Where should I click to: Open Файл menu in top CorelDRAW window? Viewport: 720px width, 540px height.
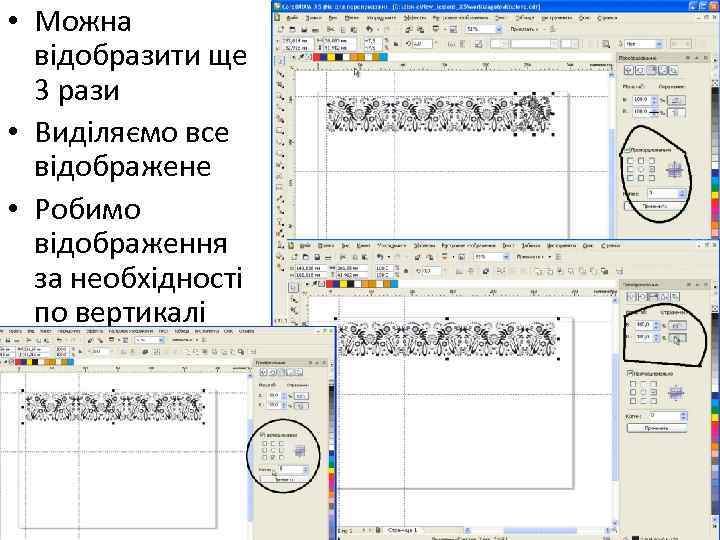pyautogui.click(x=292, y=18)
